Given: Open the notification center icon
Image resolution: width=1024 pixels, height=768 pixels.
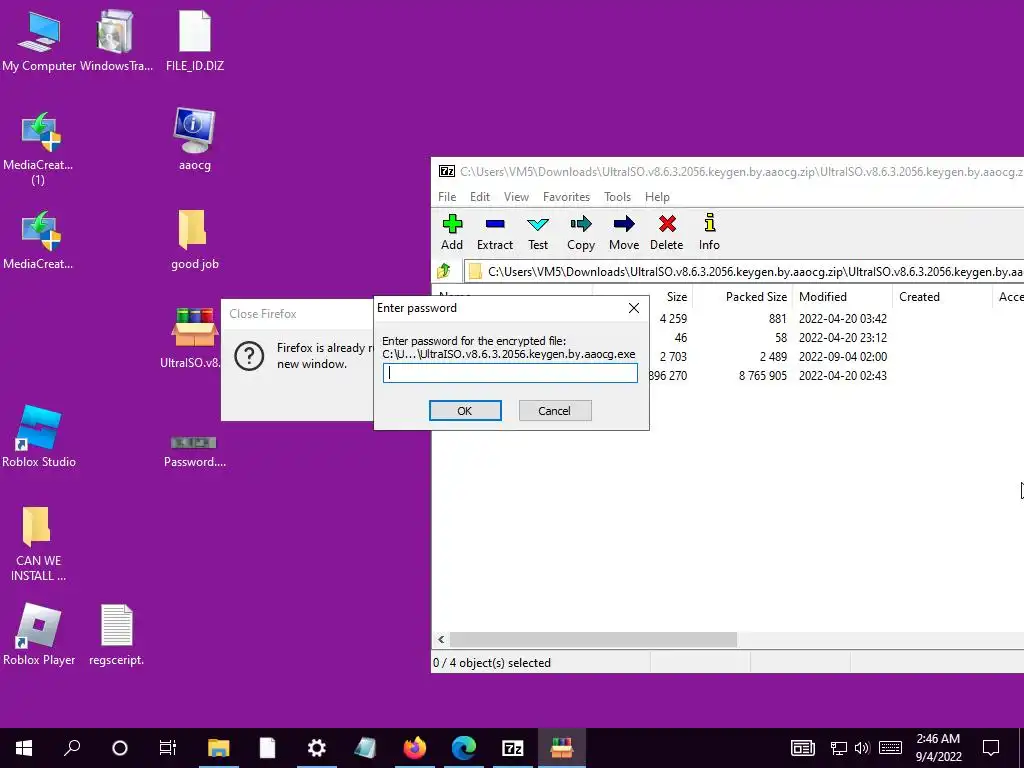Looking at the screenshot, I should point(991,748).
